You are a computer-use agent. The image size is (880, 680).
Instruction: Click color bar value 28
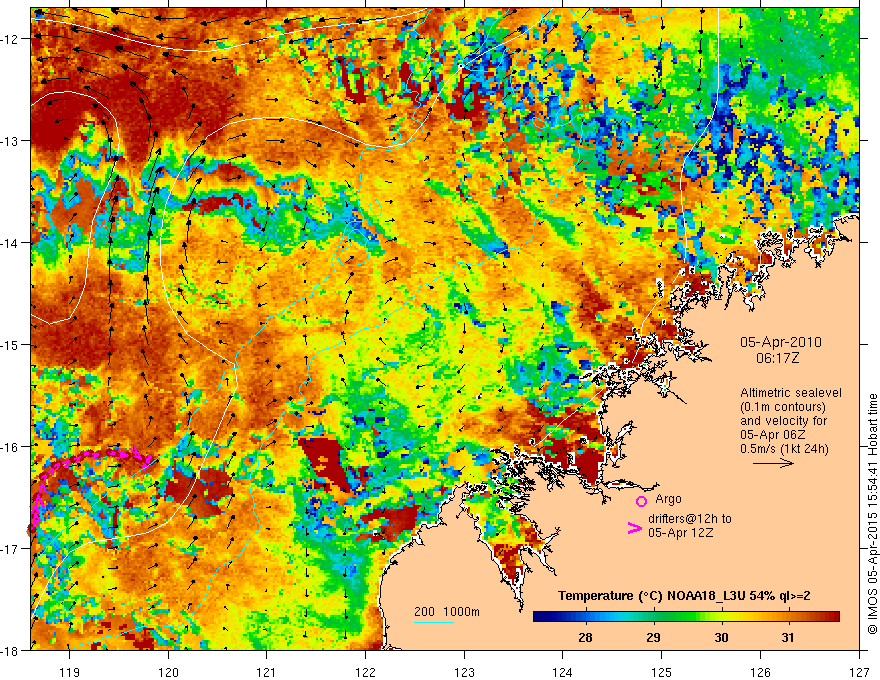point(585,637)
